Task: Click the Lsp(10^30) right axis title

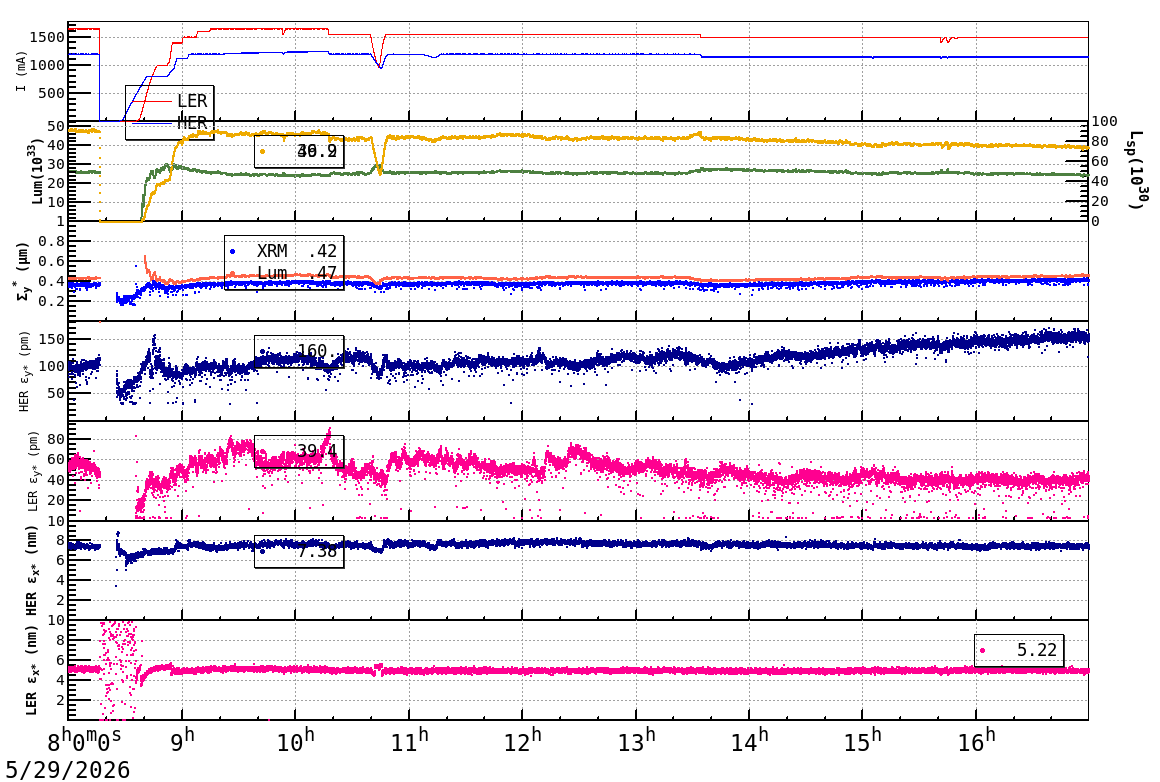Action: coord(1136,170)
